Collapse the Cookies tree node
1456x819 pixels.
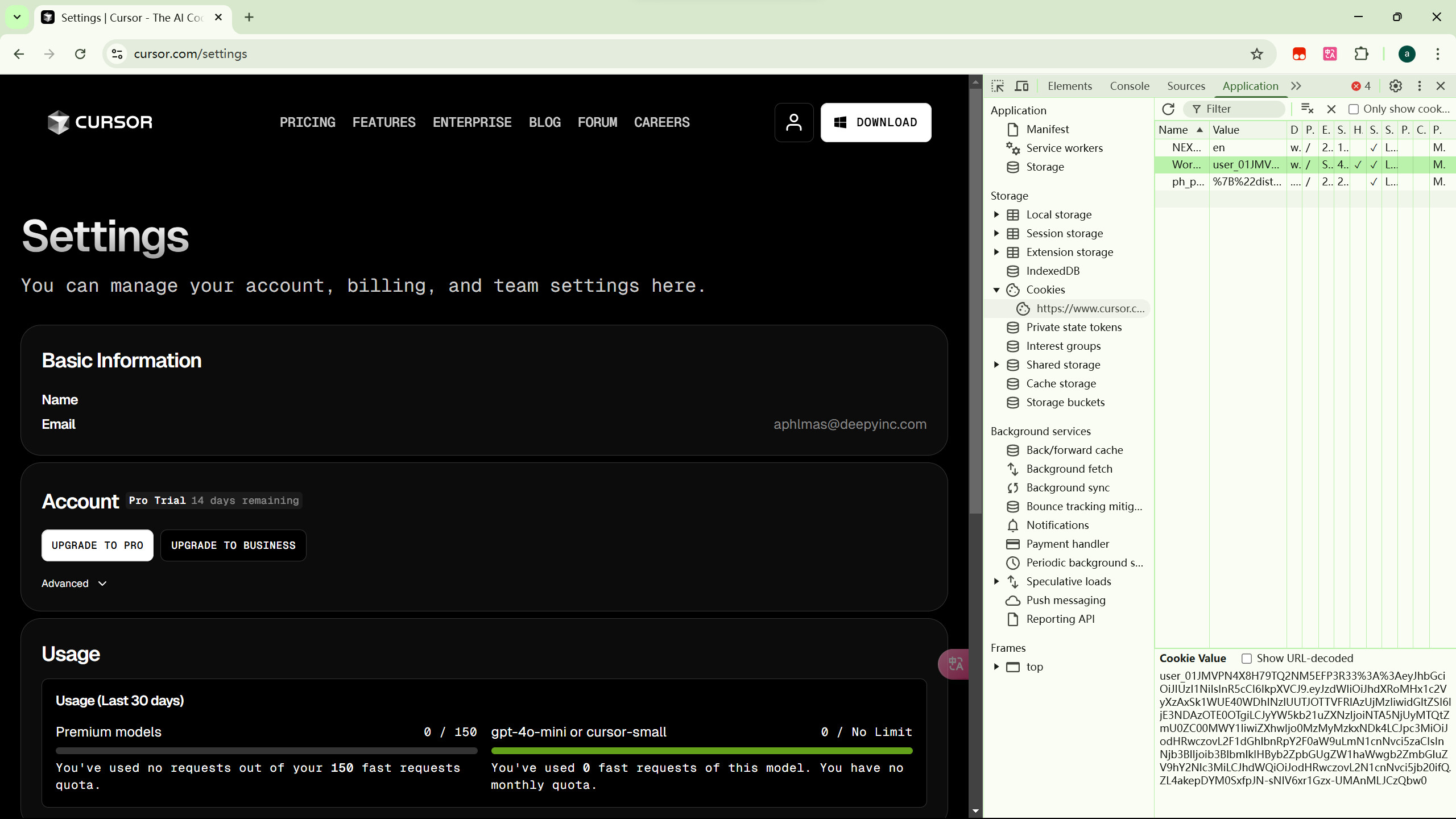pyautogui.click(x=996, y=290)
